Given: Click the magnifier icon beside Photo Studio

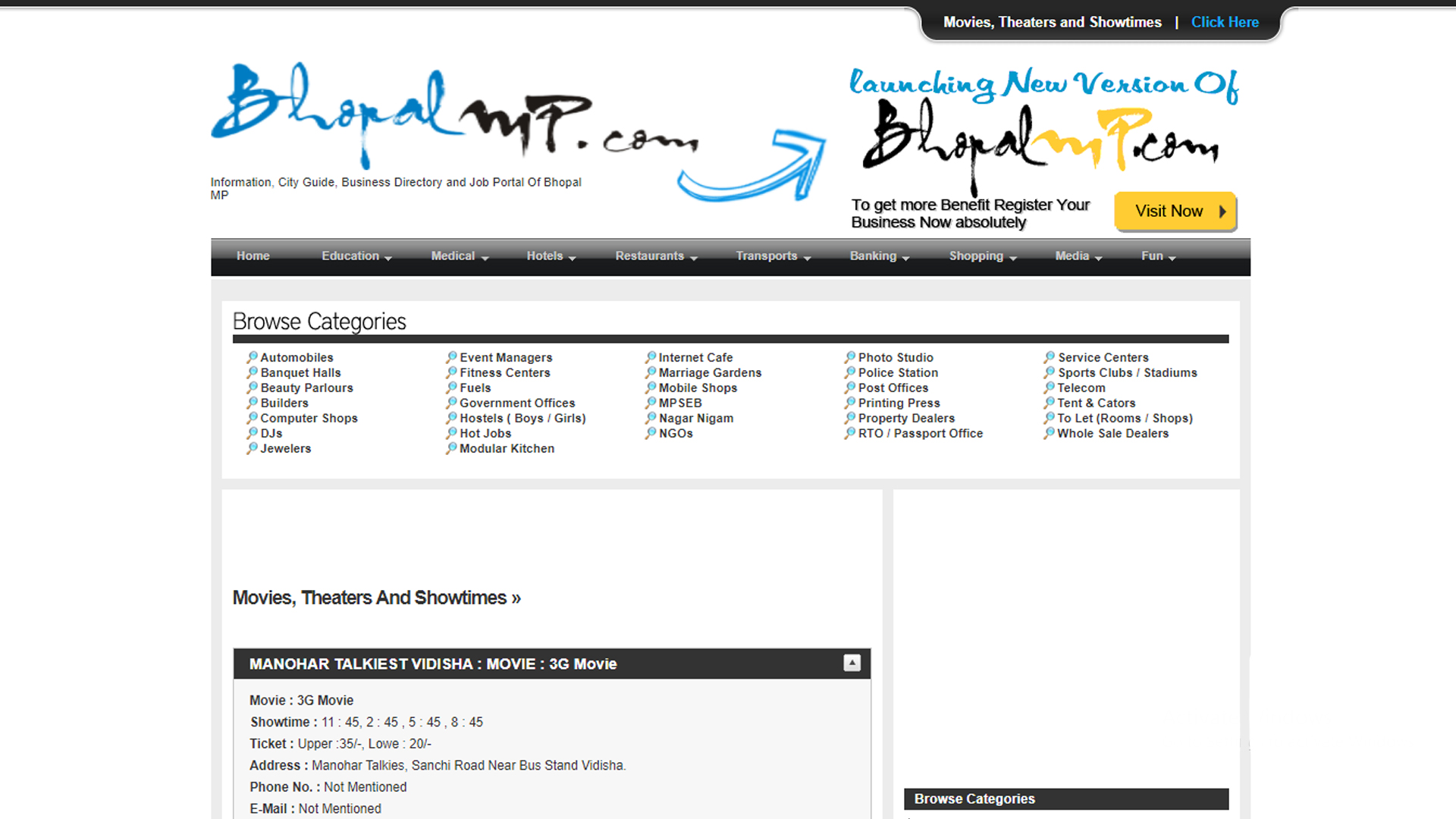Looking at the screenshot, I should point(850,357).
